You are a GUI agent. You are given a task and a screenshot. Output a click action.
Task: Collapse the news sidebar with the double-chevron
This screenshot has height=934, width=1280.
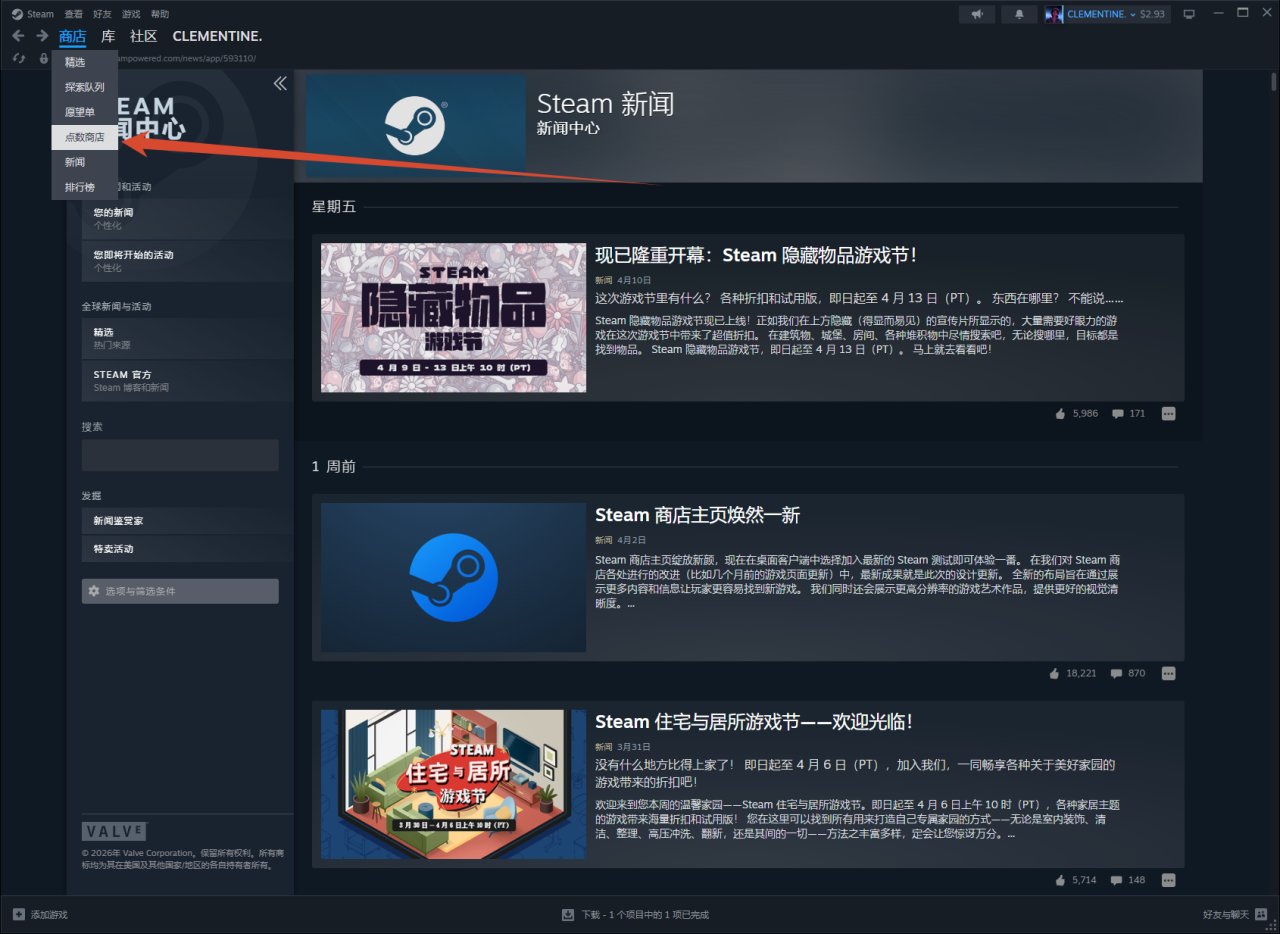(x=280, y=83)
